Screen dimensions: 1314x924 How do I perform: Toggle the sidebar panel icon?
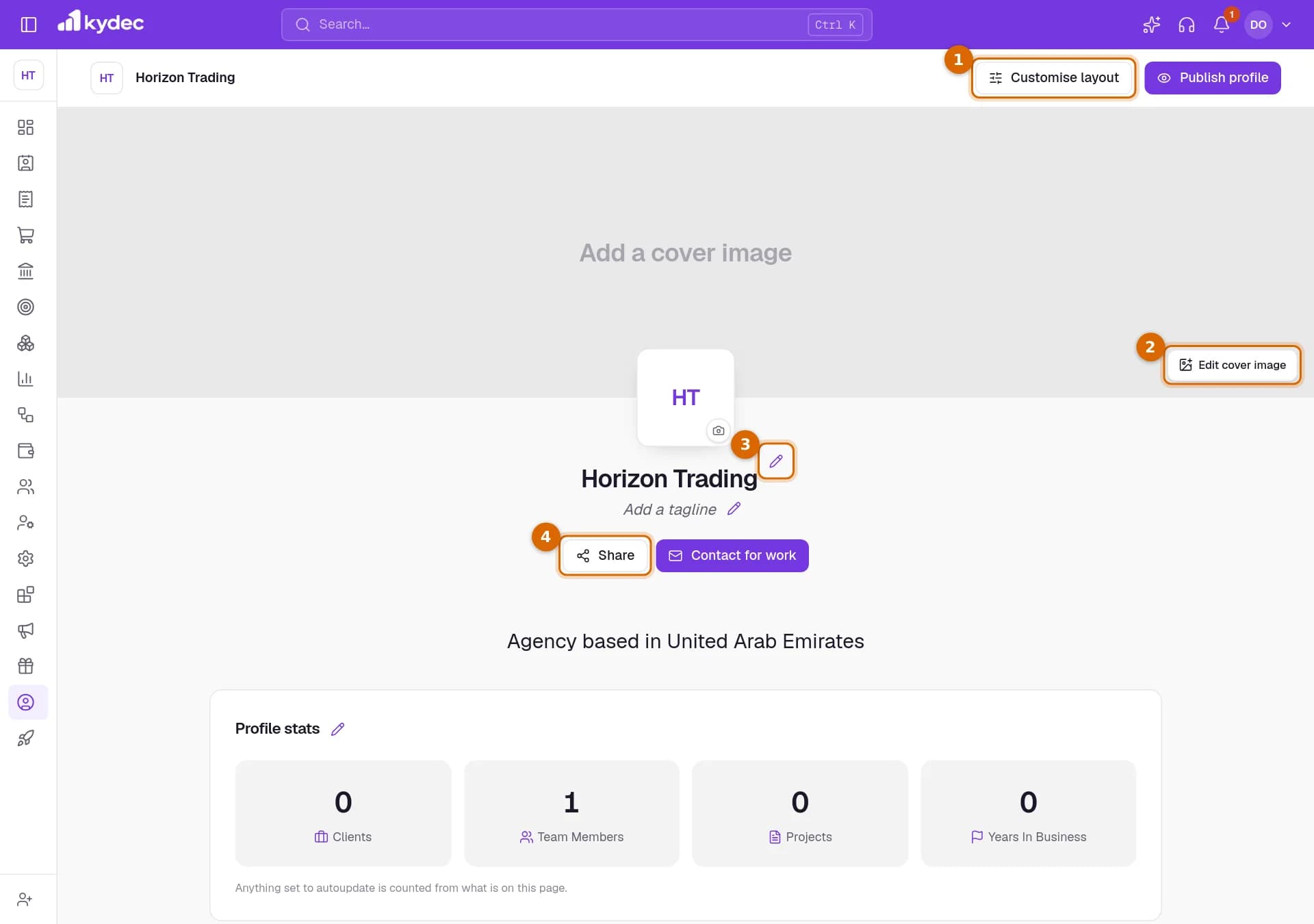point(28,25)
